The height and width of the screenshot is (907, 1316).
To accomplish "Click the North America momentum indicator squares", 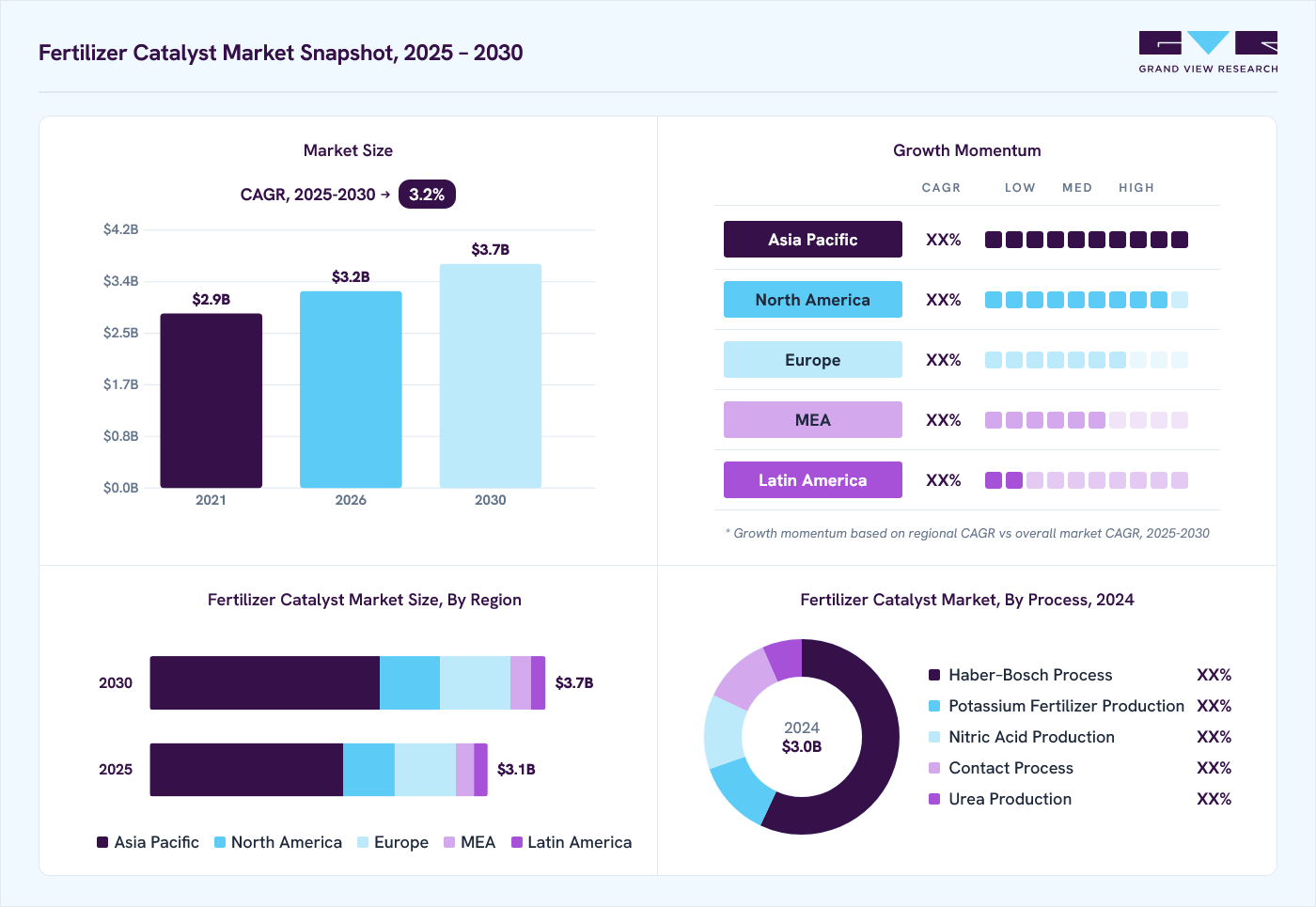I will (1087, 300).
